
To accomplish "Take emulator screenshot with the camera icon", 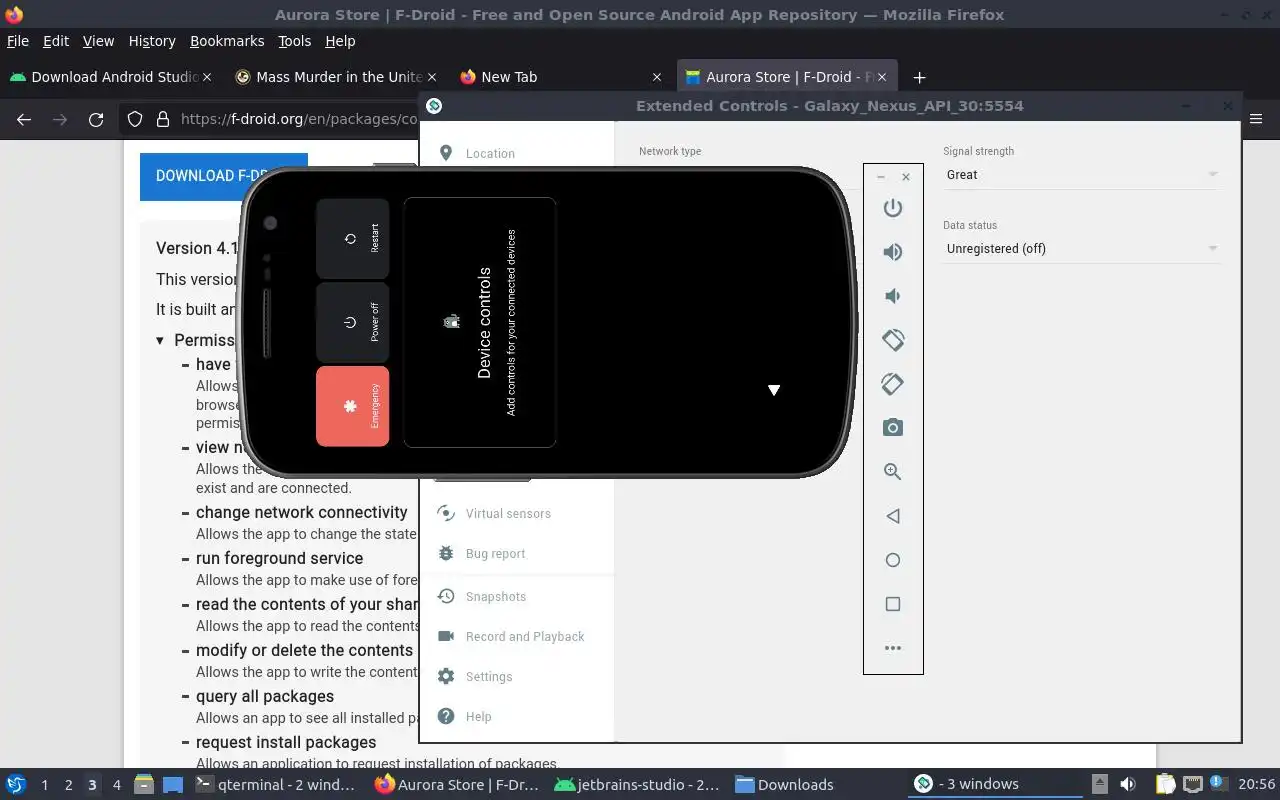I will click(x=893, y=428).
